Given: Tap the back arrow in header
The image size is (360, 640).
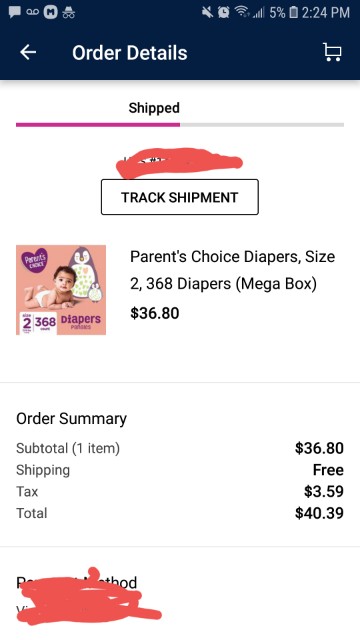Looking at the screenshot, I should [28, 52].
